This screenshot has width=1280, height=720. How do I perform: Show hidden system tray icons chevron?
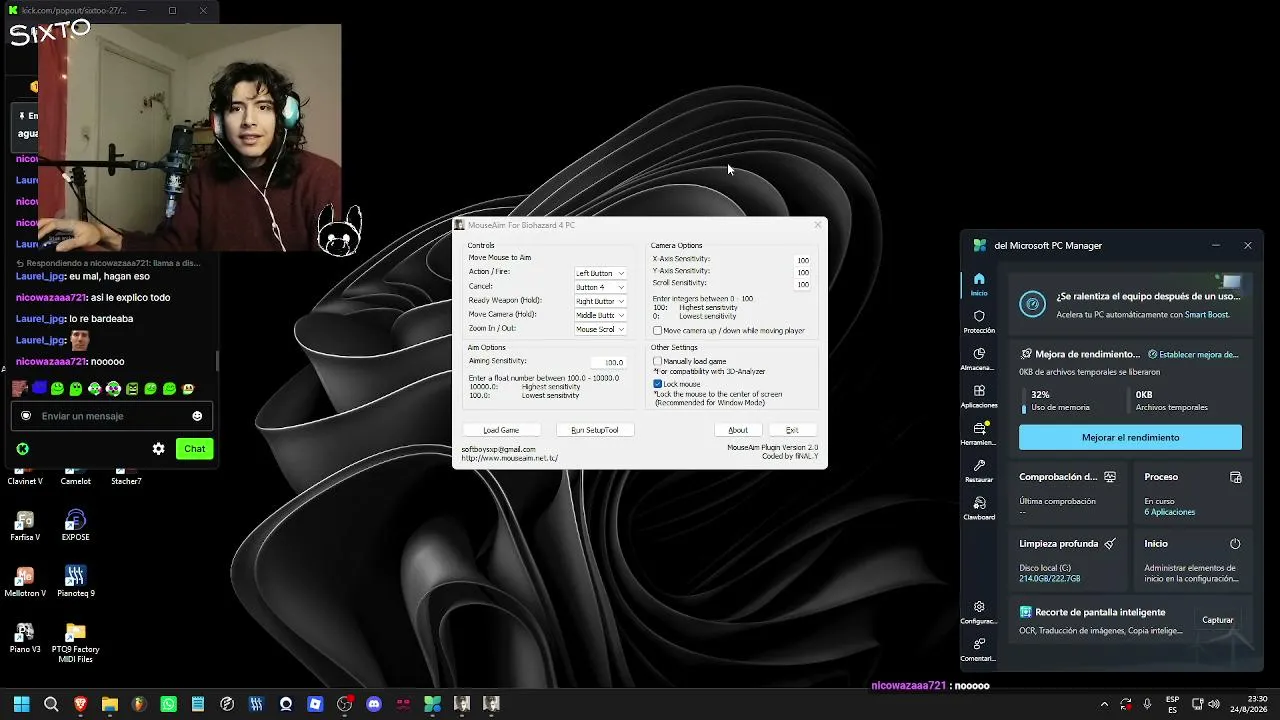coord(1104,704)
